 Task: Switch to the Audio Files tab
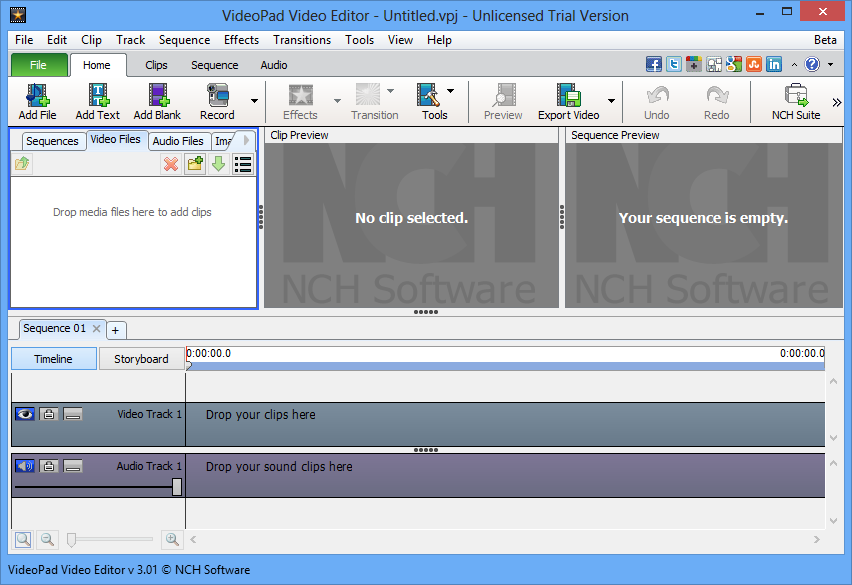pyautogui.click(x=177, y=140)
